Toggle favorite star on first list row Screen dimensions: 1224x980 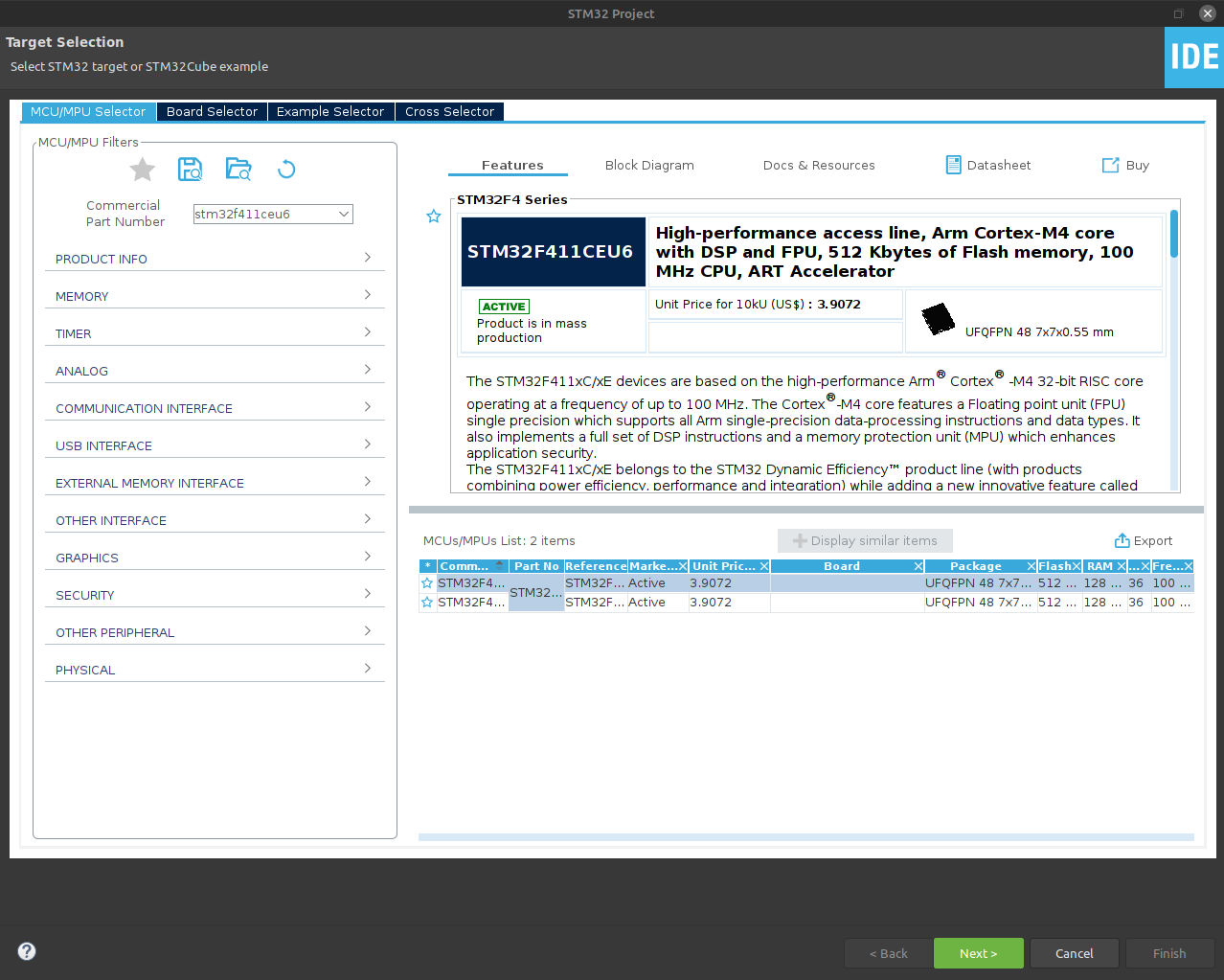(427, 583)
